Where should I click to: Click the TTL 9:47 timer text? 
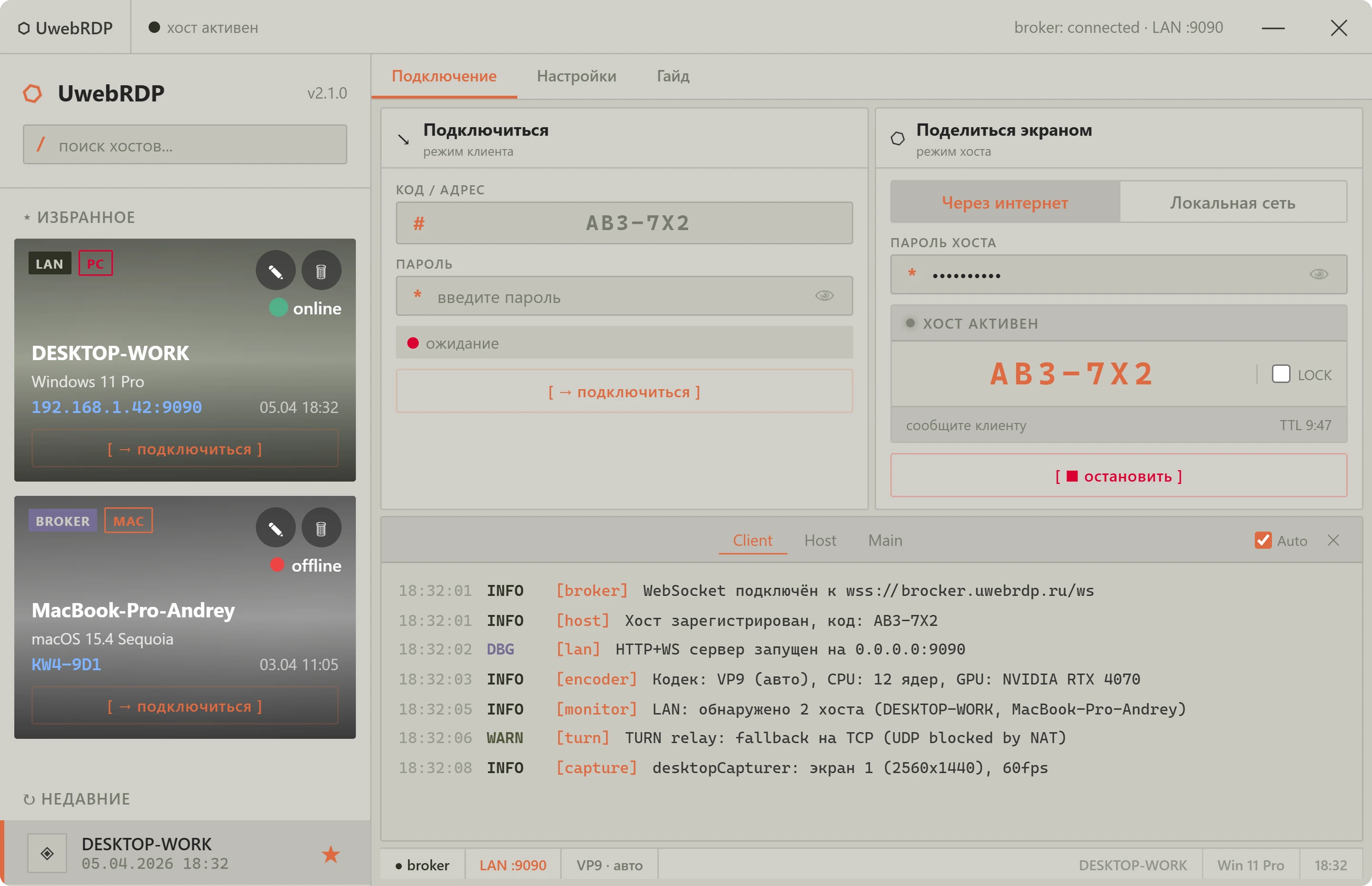coord(1306,425)
